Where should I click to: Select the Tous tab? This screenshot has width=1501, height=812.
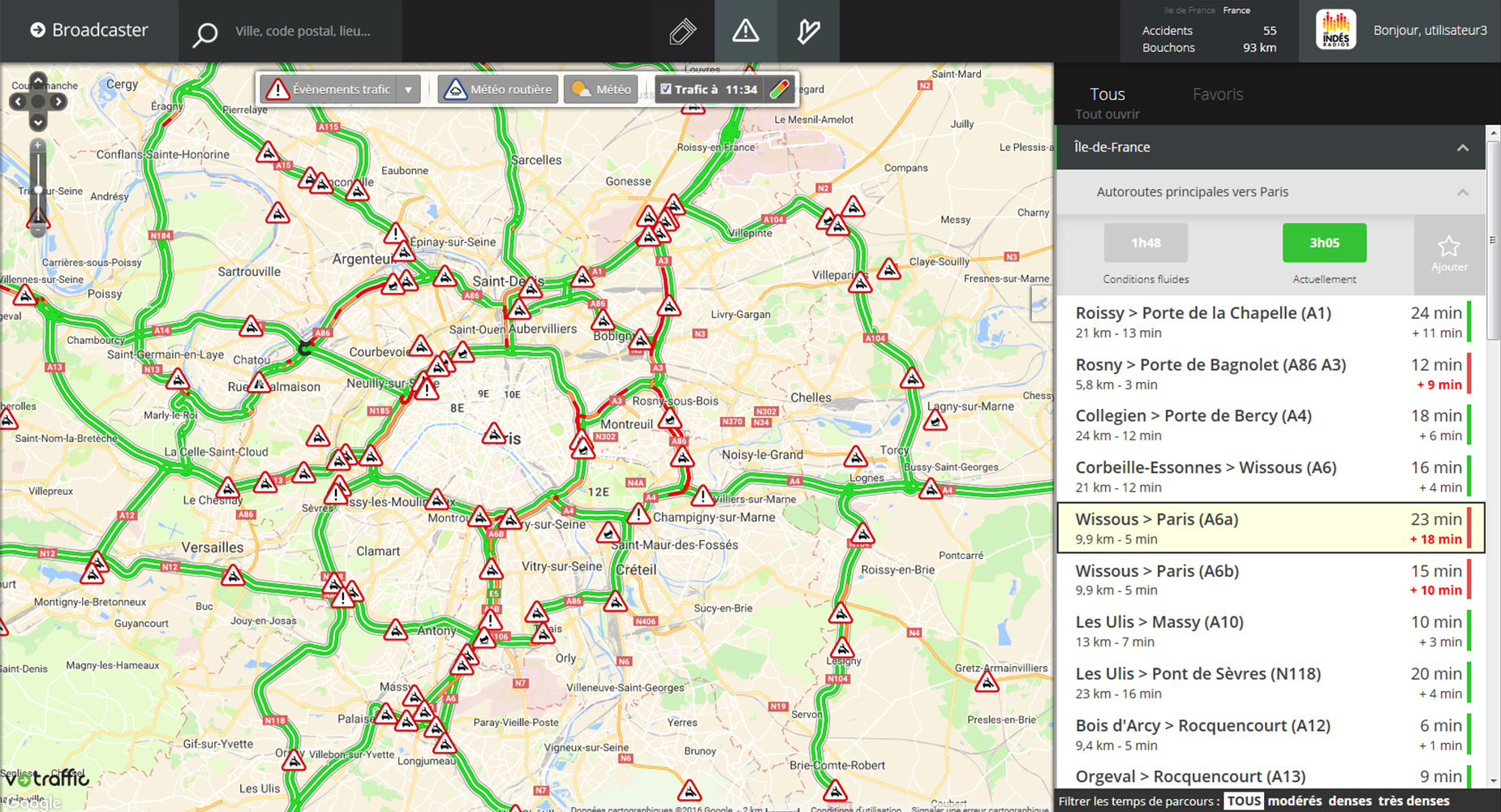click(1107, 94)
